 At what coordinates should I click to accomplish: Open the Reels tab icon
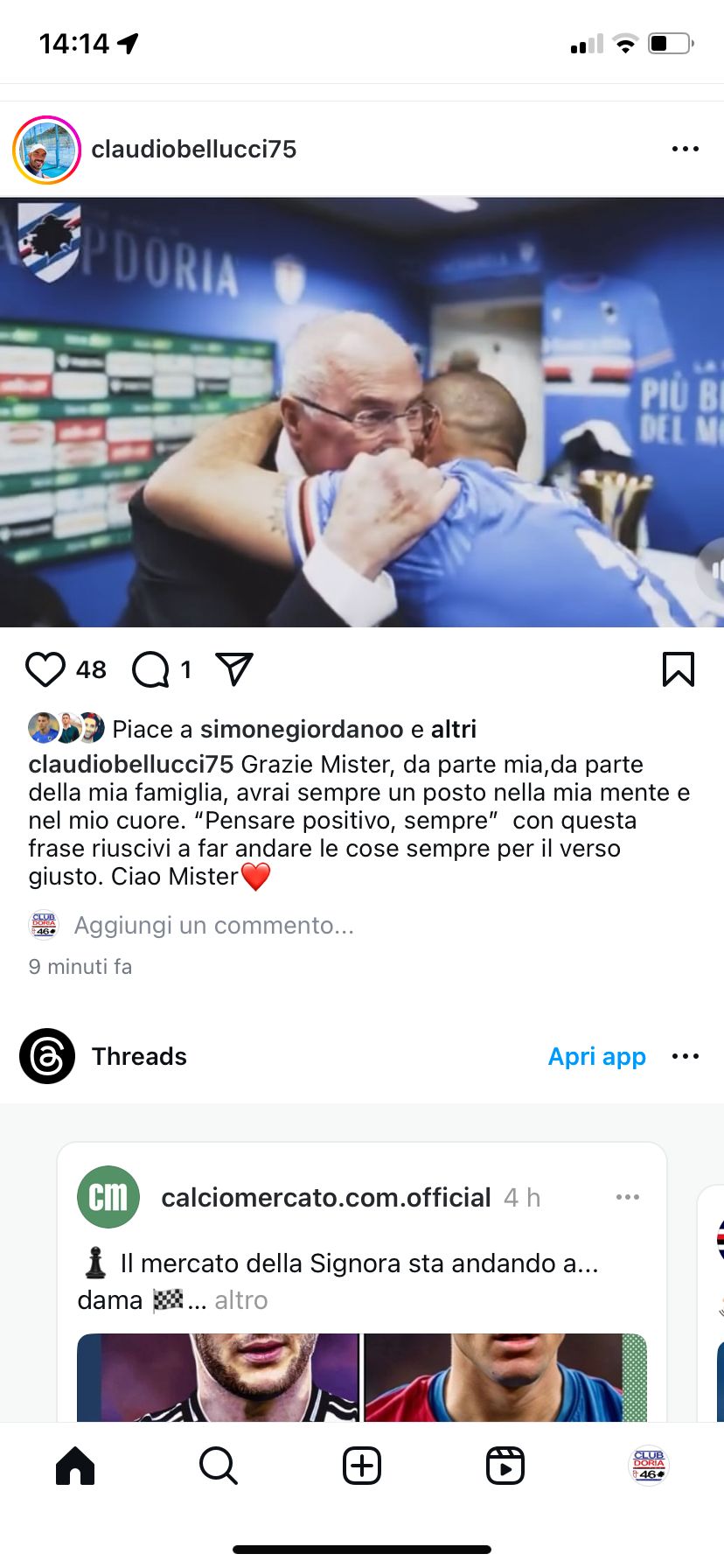(x=505, y=1466)
